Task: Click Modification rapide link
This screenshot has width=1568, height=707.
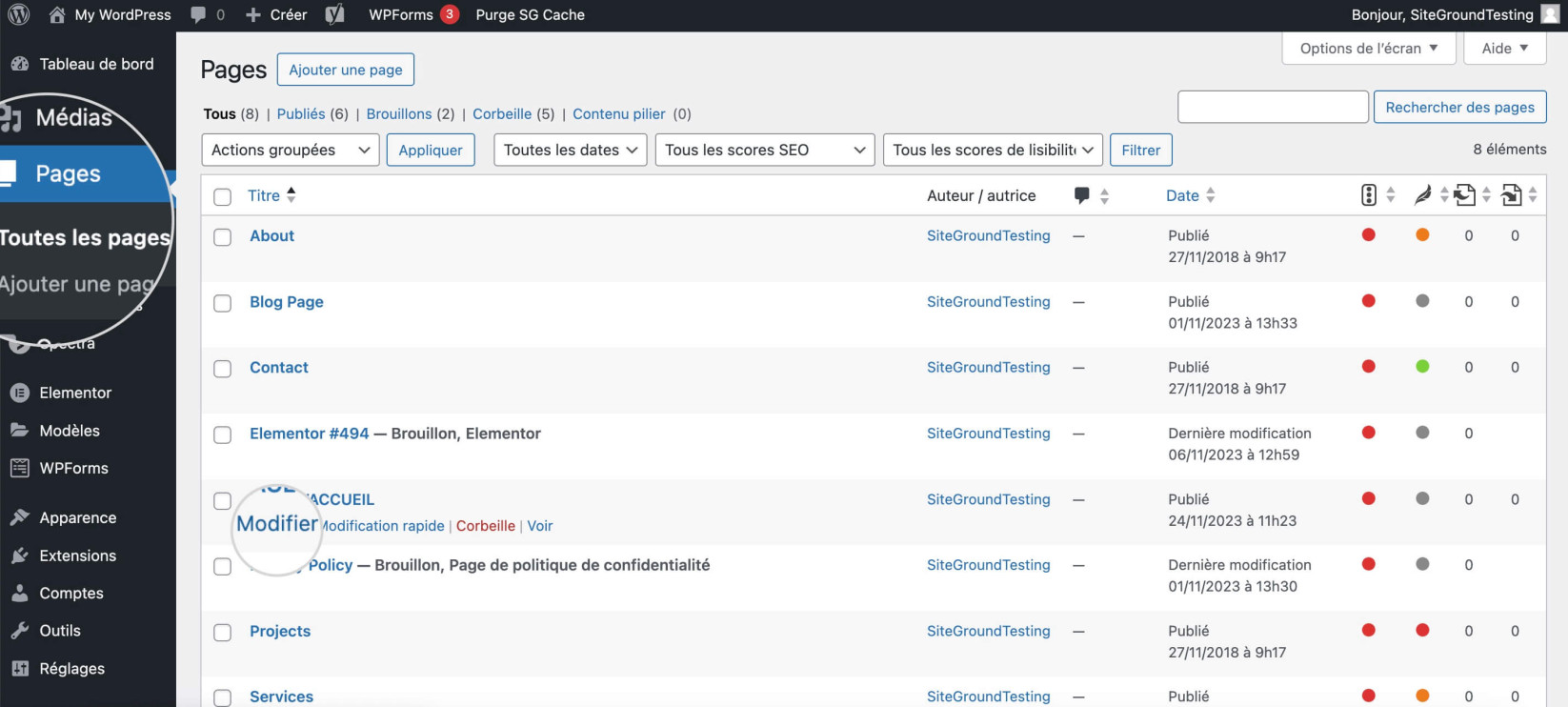Action: click(x=383, y=526)
